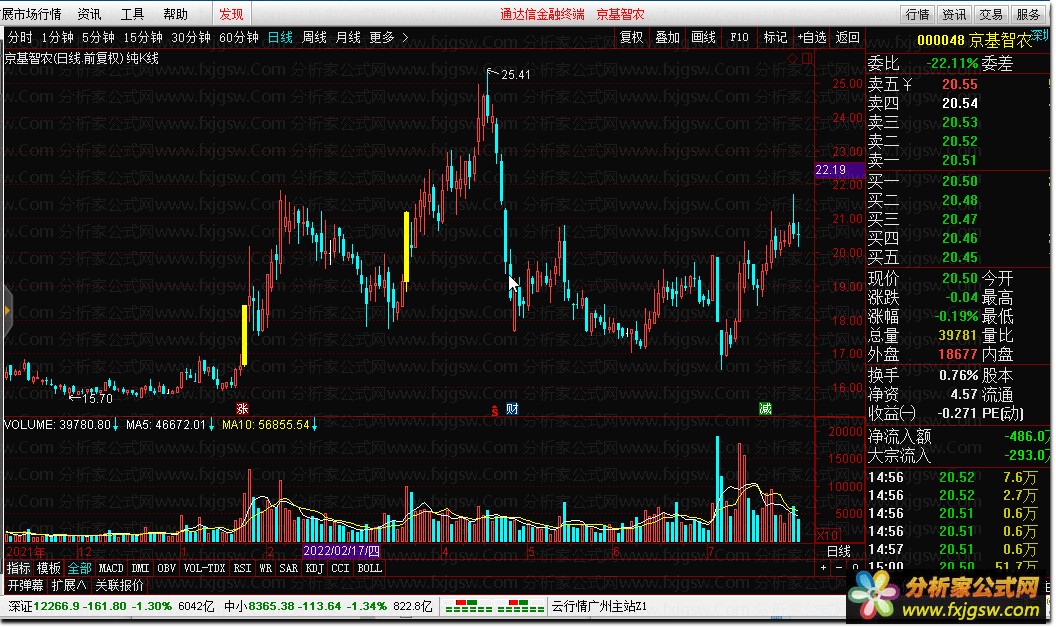Open the 关联报价 related quotes

[120, 585]
